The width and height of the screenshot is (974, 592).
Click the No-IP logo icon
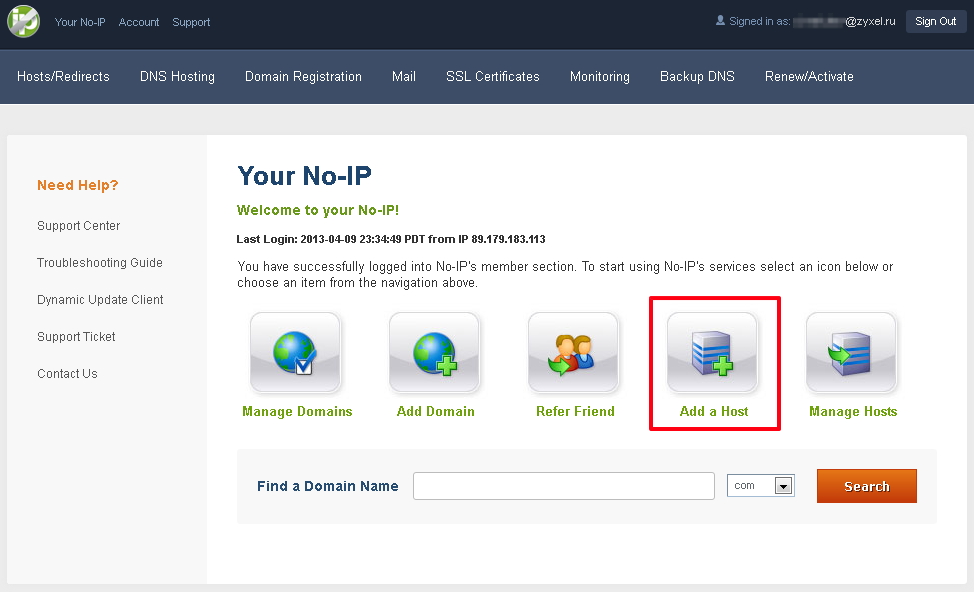pyautogui.click(x=23, y=21)
